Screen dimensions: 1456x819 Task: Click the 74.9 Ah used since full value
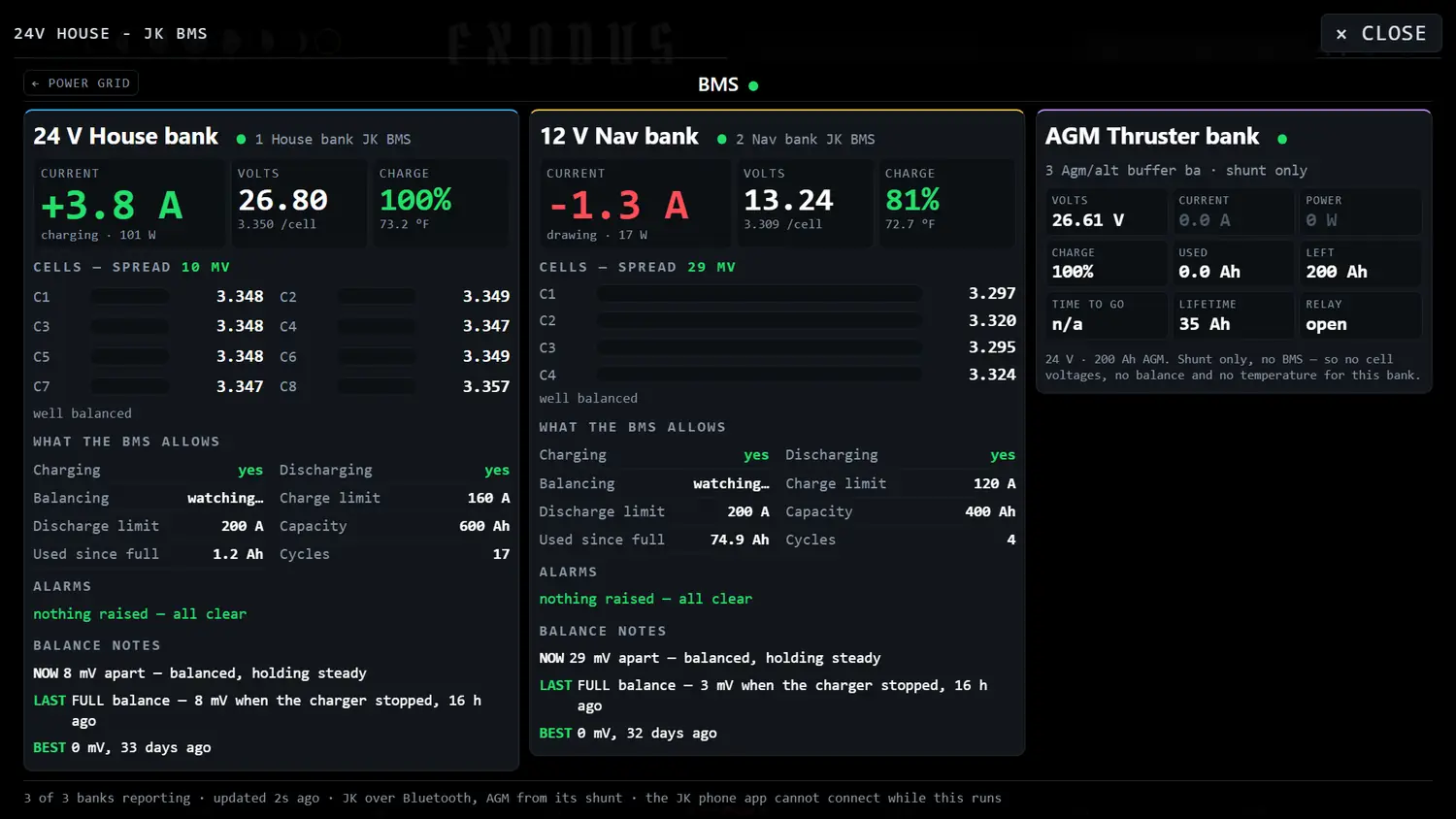740,540
